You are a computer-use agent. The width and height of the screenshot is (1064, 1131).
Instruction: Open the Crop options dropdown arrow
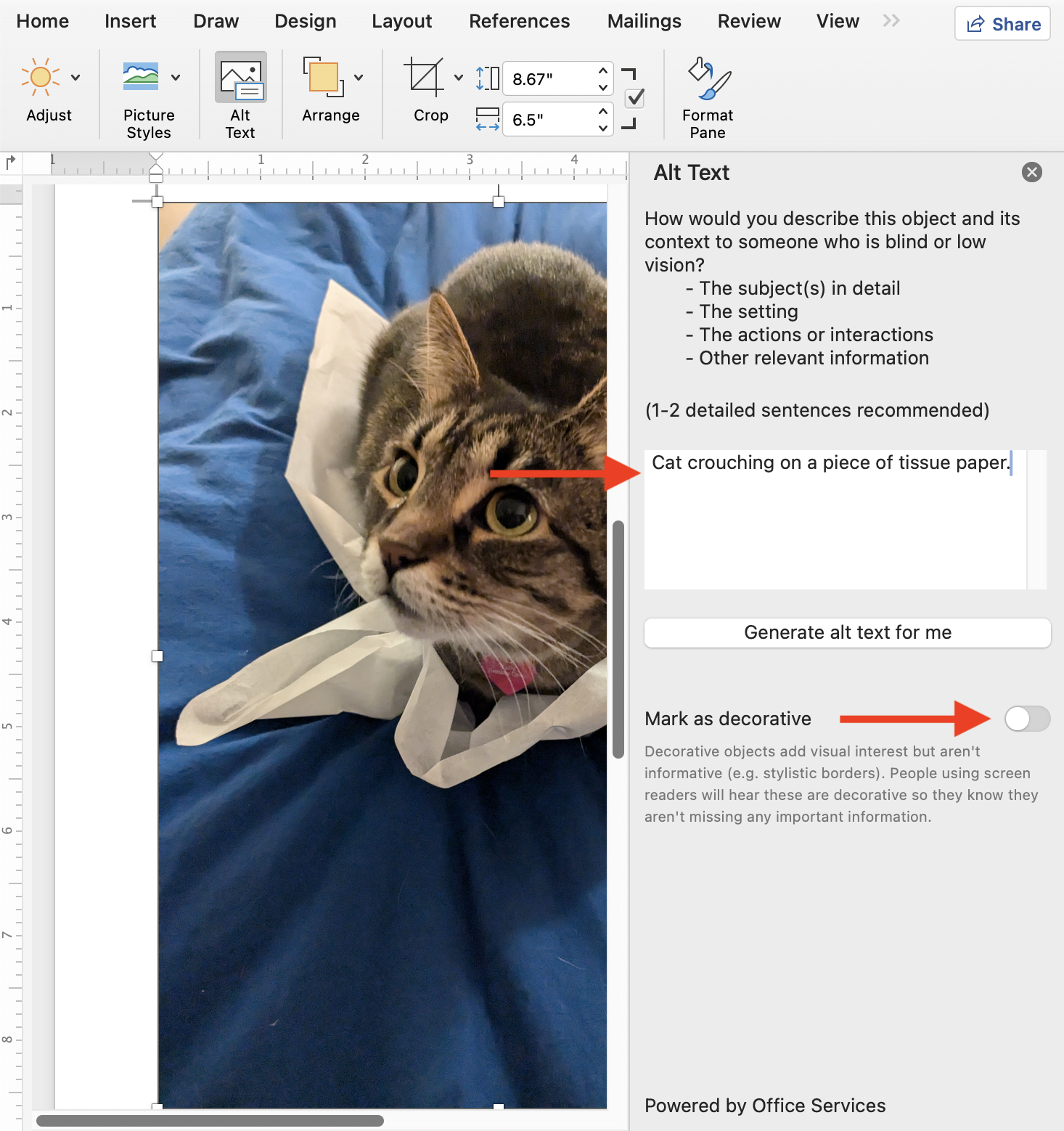point(458,77)
